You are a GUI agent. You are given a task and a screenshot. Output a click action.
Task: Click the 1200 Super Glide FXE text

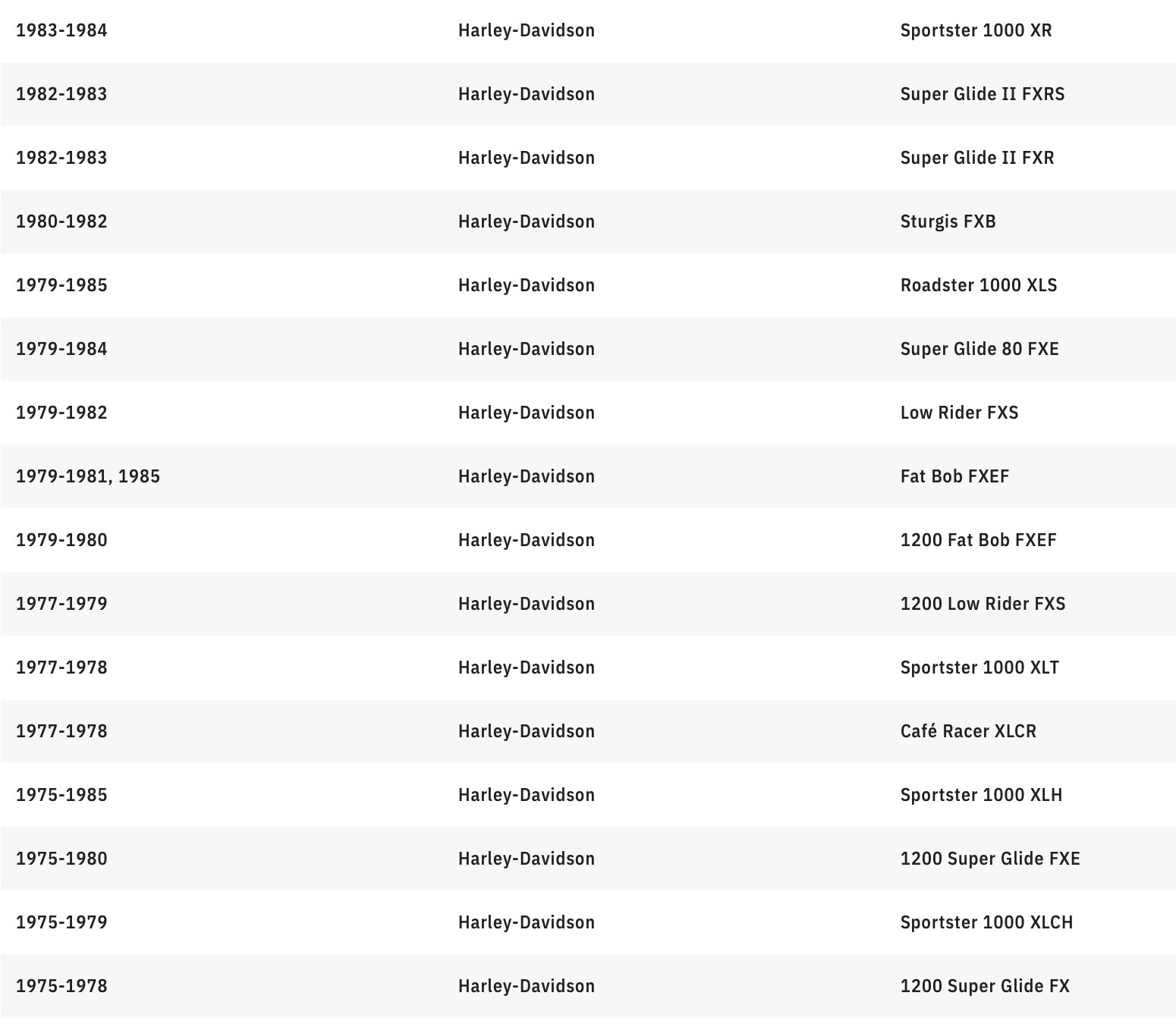(x=990, y=859)
